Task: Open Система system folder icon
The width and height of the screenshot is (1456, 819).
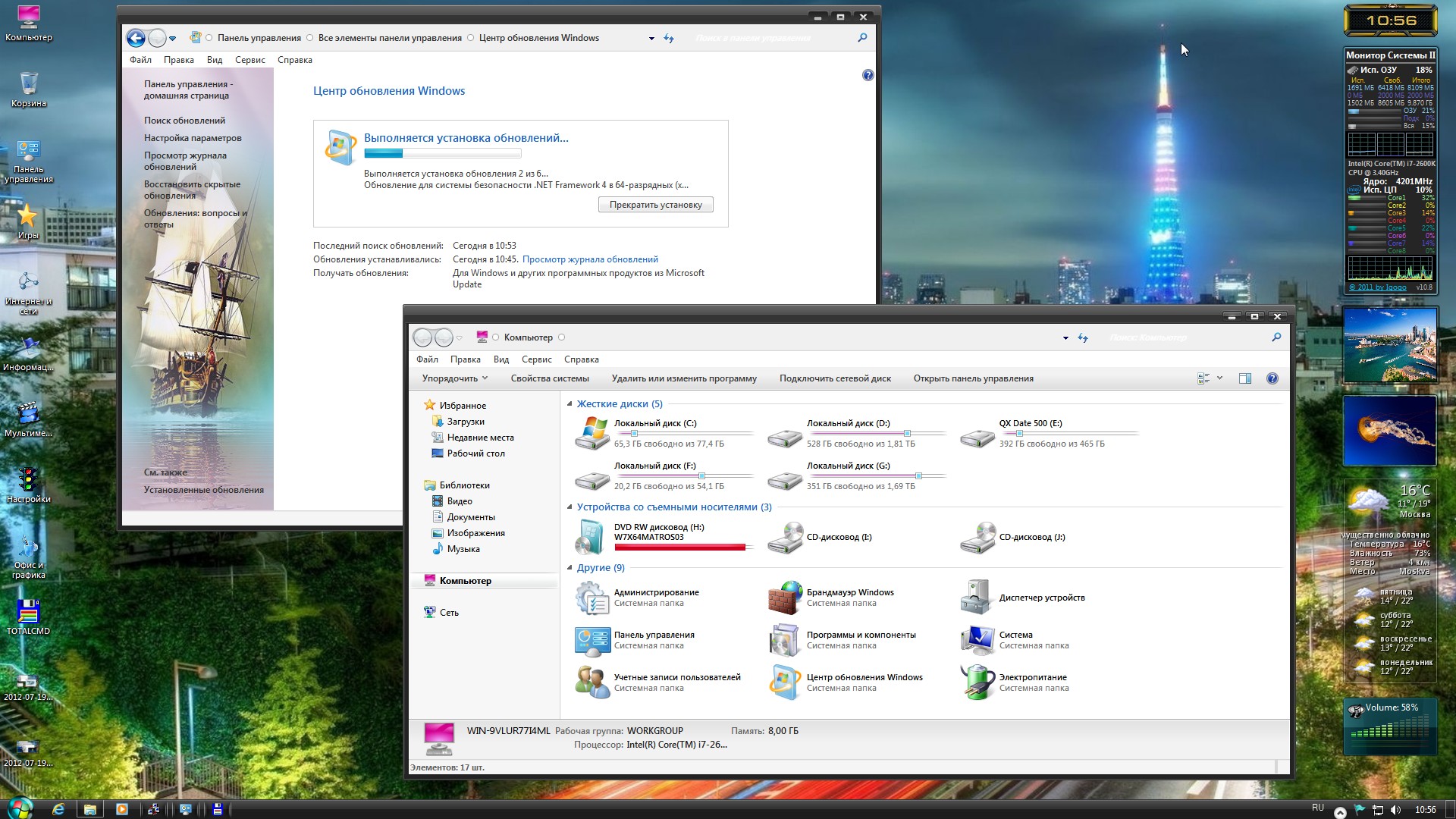Action: 977,640
